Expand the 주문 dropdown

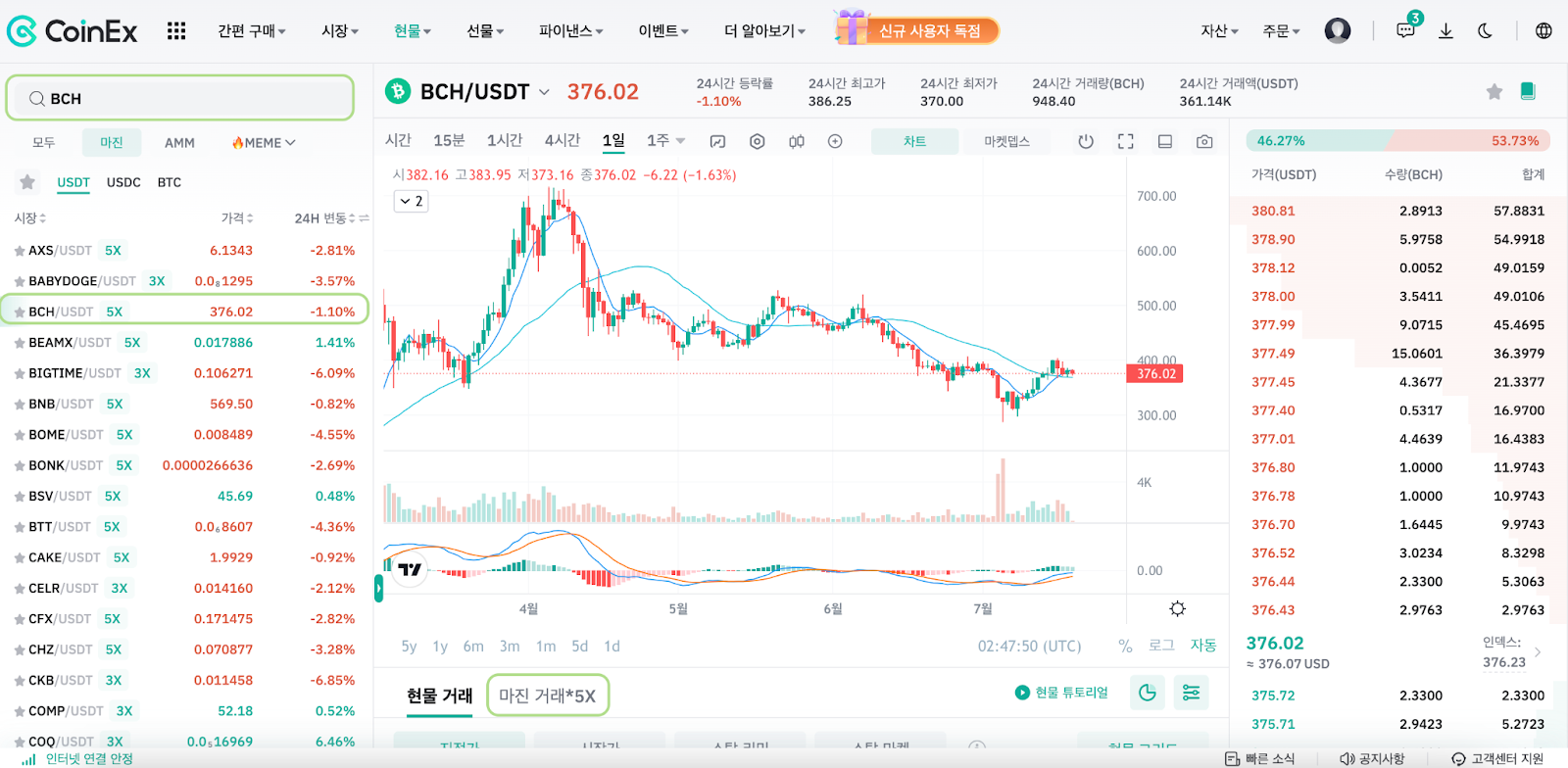coord(1282,31)
